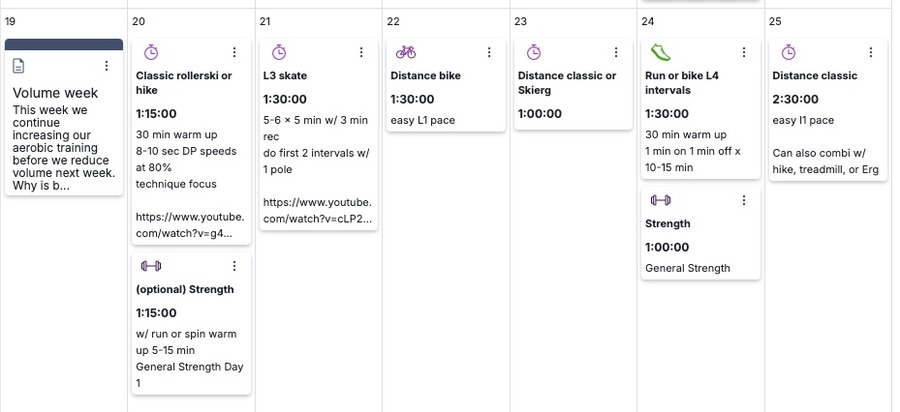Click the stopwatch icon on Classic rollerski workout
Screen dimensions: 900x412
coord(151,52)
